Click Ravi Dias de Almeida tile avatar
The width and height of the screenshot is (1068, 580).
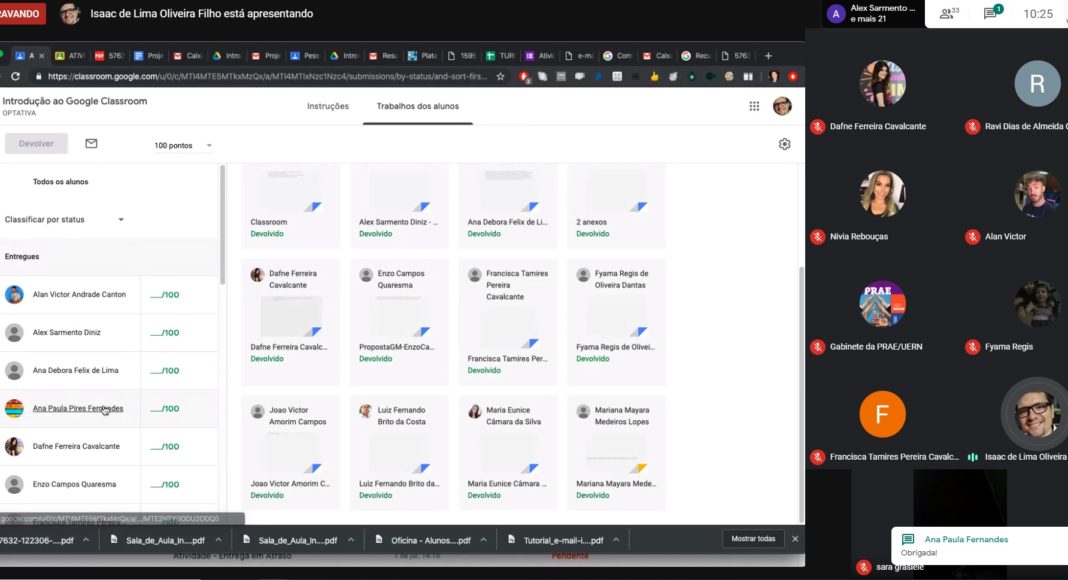pos(1037,83)
